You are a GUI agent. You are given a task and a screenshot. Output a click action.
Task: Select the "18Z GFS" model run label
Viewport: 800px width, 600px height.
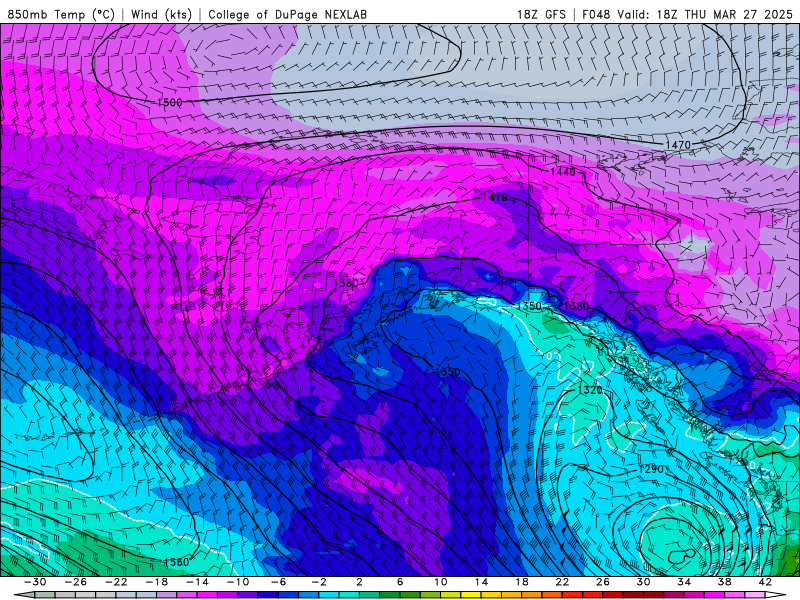[x=541, y=14]
